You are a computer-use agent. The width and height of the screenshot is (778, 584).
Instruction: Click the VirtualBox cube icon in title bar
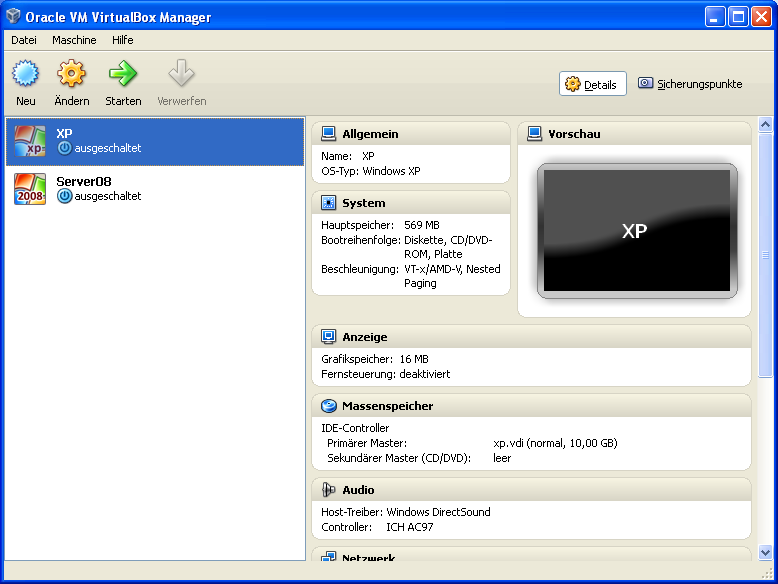[13, 16]
